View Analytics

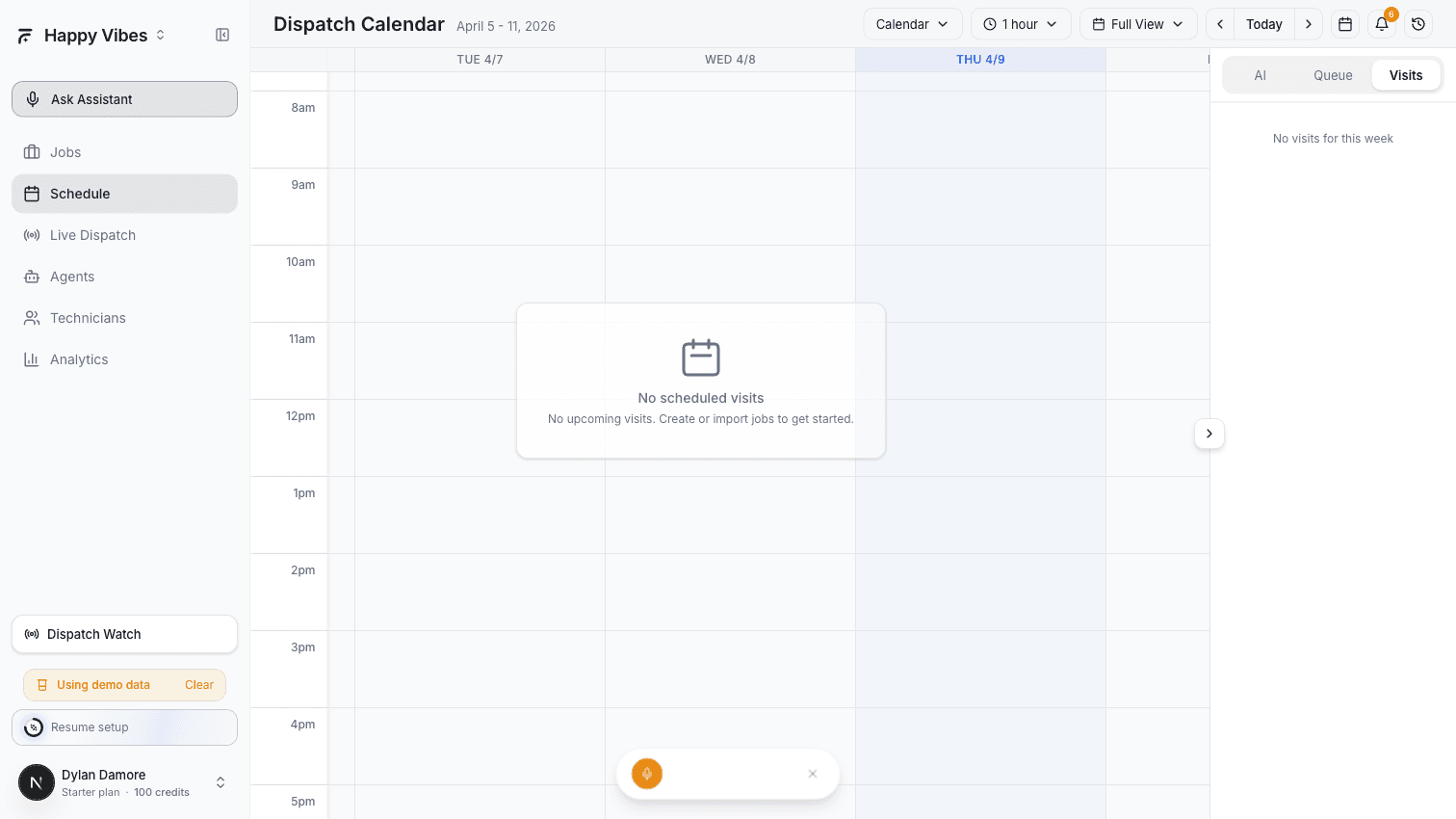pos(78,359)
